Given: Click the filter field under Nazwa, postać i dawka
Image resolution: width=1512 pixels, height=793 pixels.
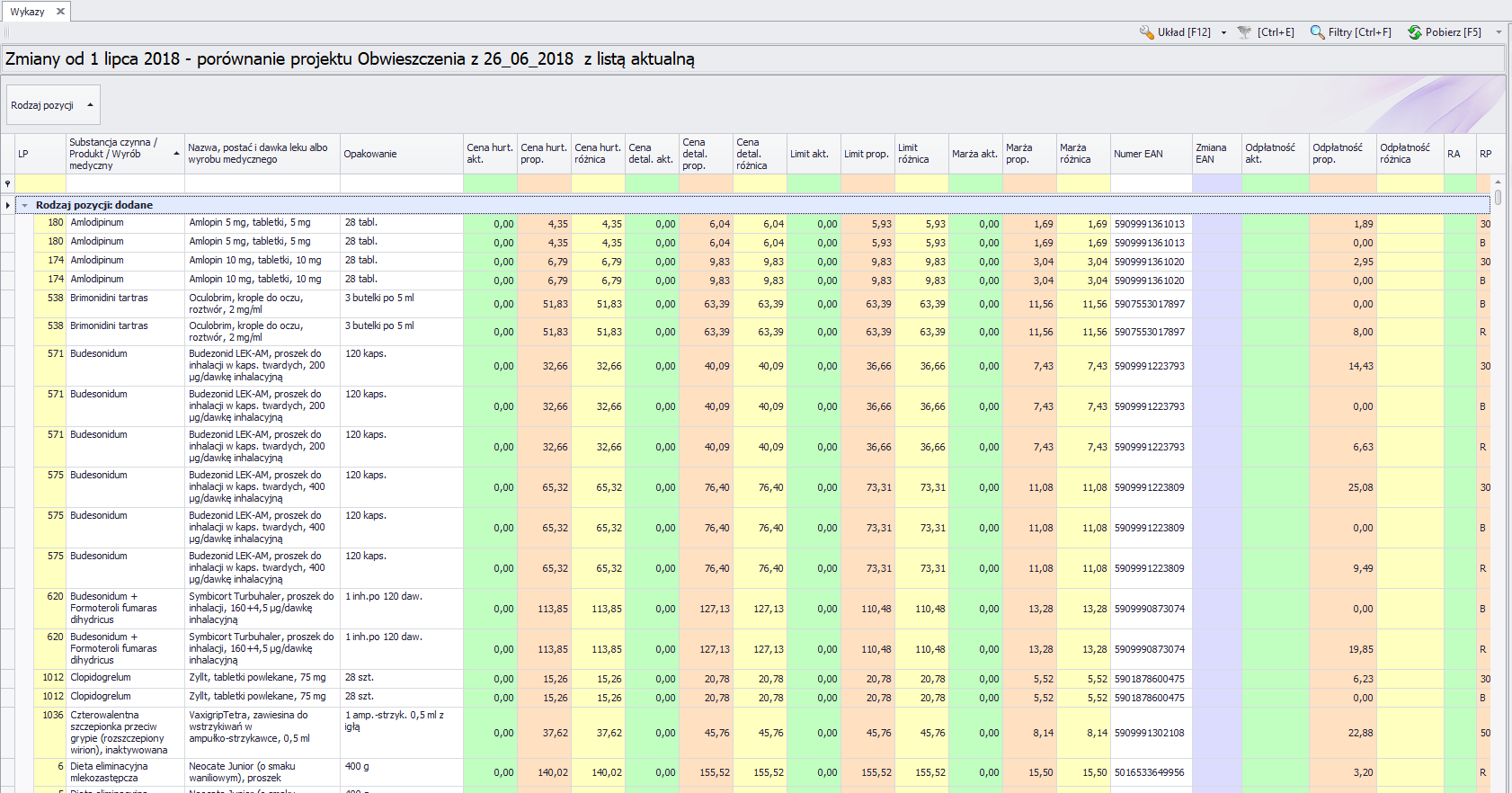Looking at the screenshot, I should click(262, 183).
